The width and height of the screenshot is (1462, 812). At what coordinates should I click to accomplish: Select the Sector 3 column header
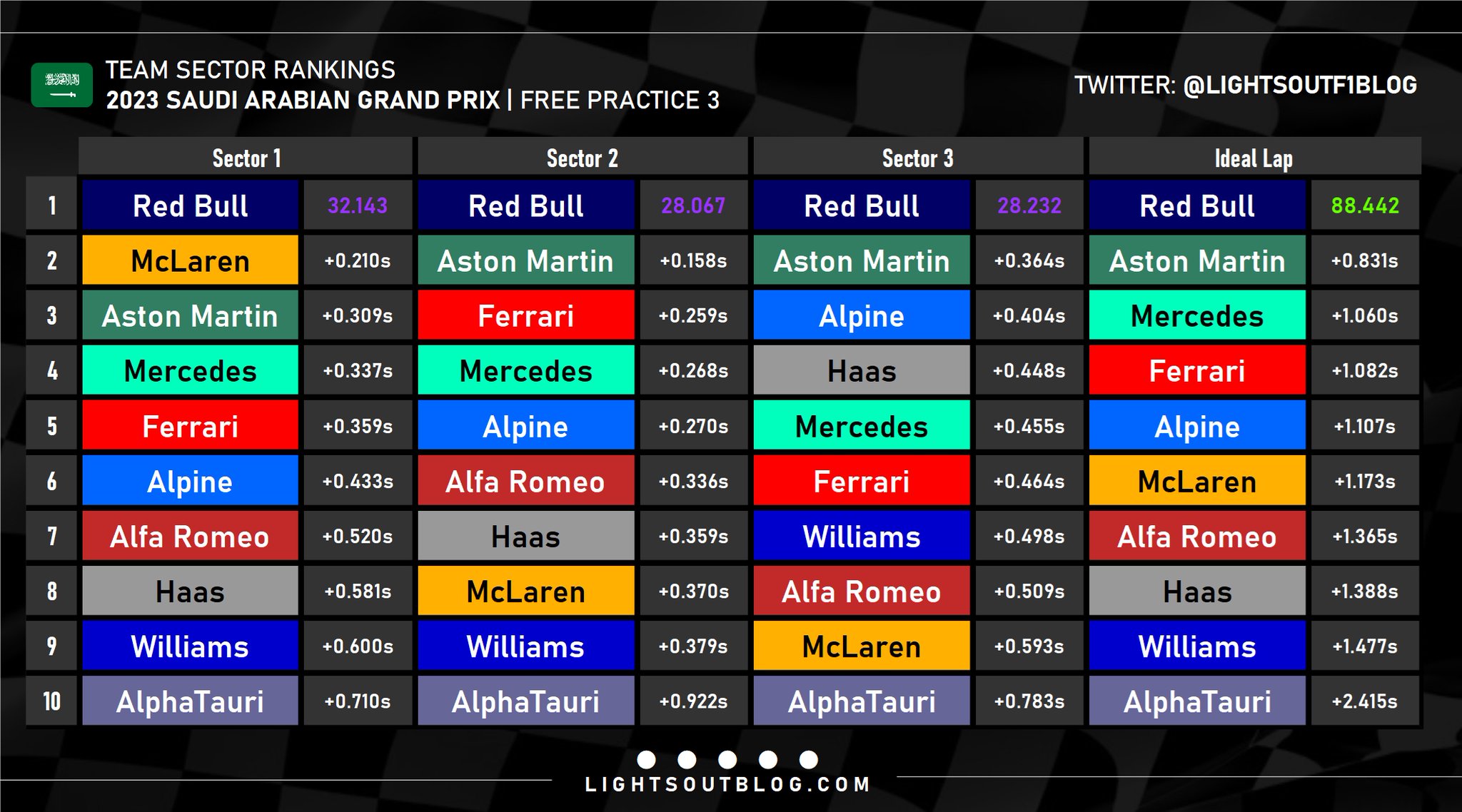(x=917, y=158)
